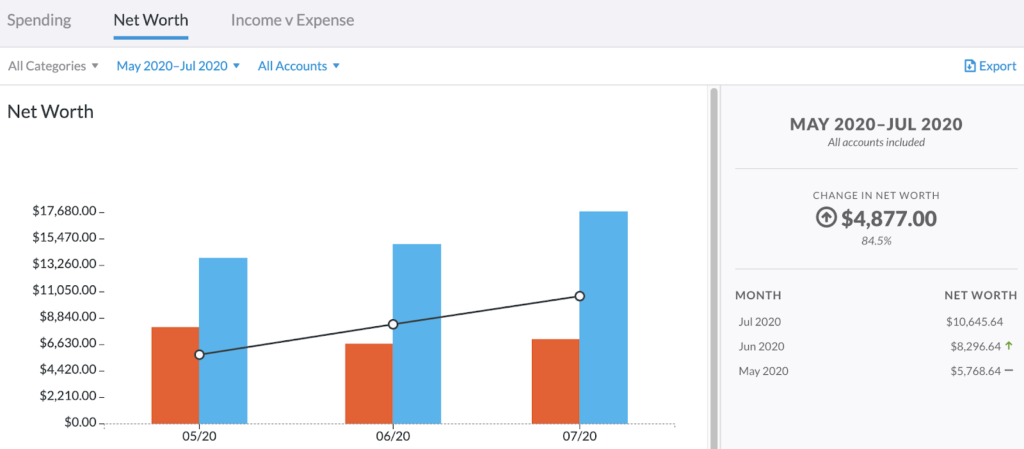
Task: Select the Net Worth tab
Action: tap(151, 20)
